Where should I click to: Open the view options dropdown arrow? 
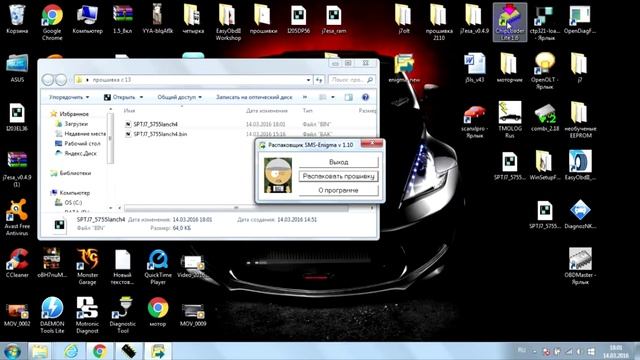tap(333, 97)
